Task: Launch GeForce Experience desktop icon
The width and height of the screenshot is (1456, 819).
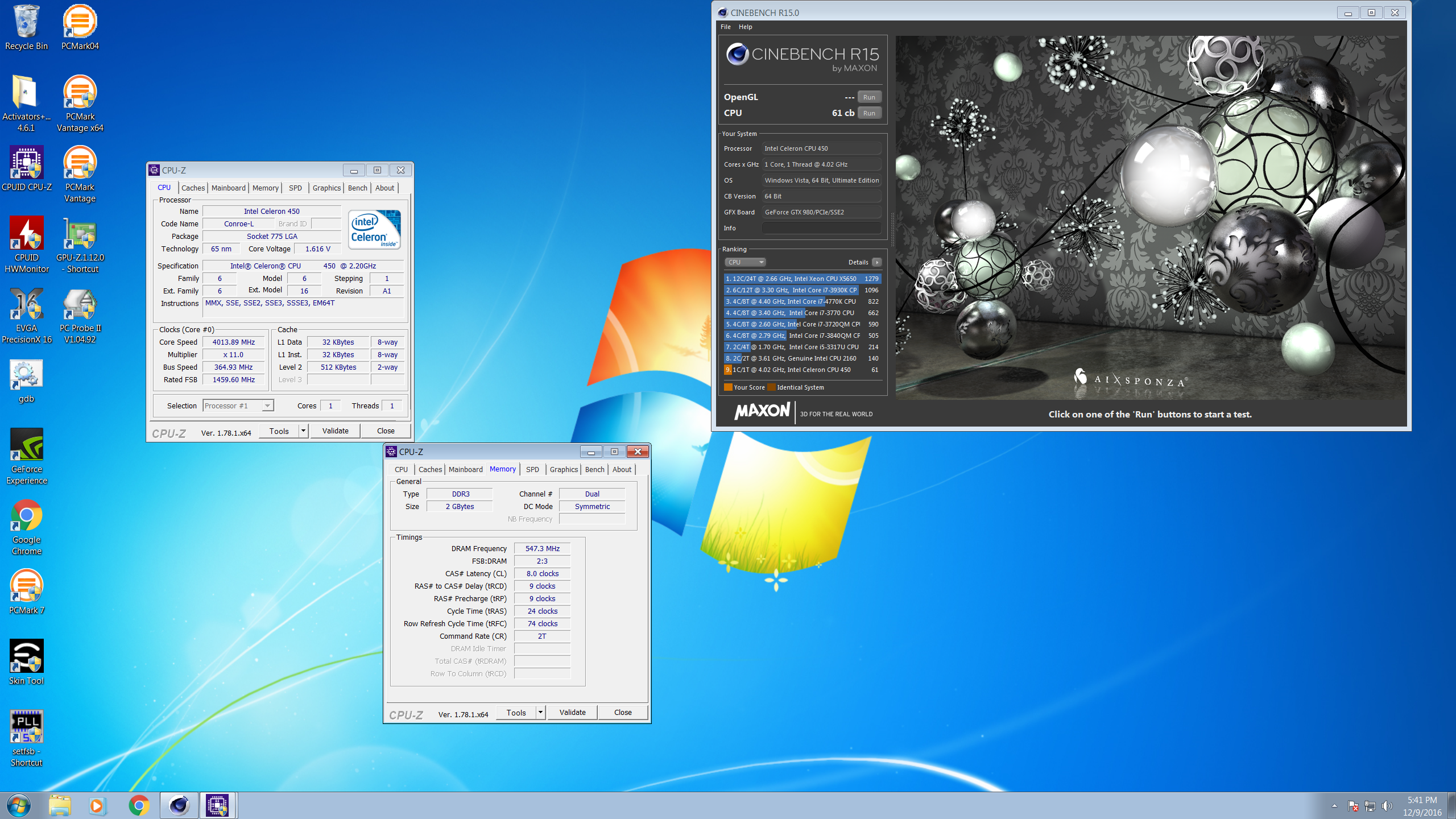Action: tap(27, 456)
